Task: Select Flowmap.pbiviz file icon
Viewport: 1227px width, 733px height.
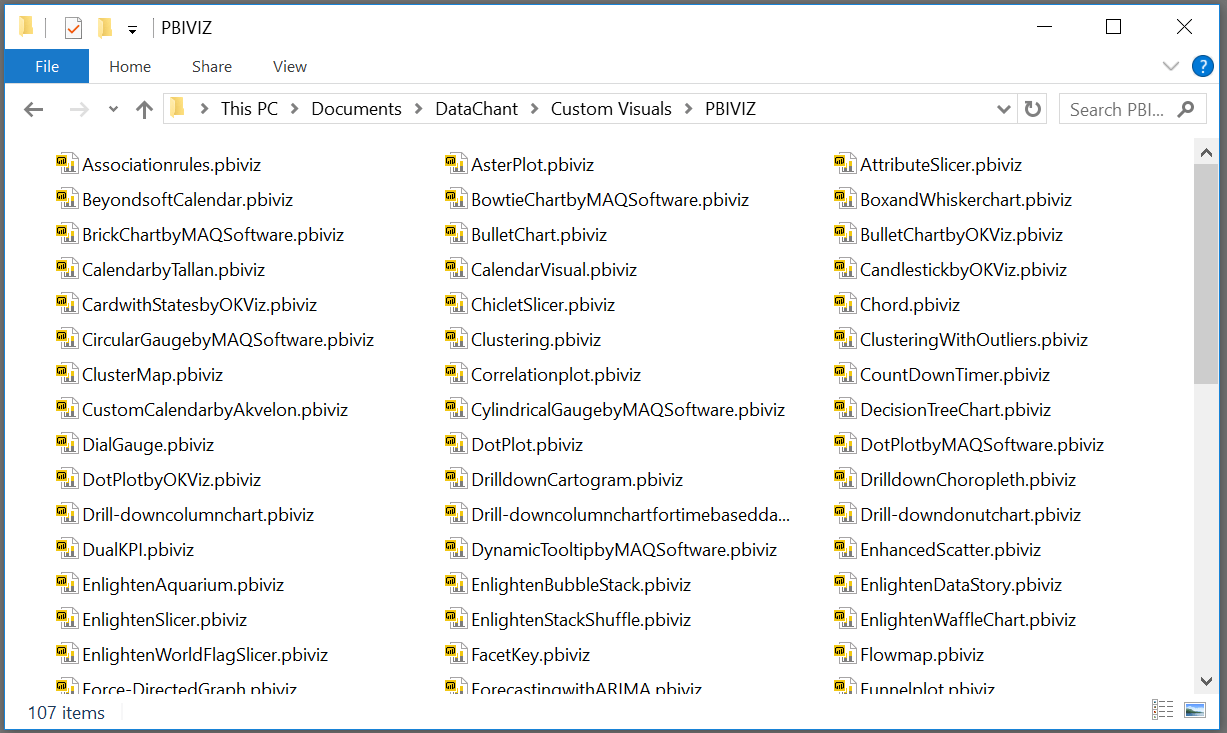Action: (845, 654)
